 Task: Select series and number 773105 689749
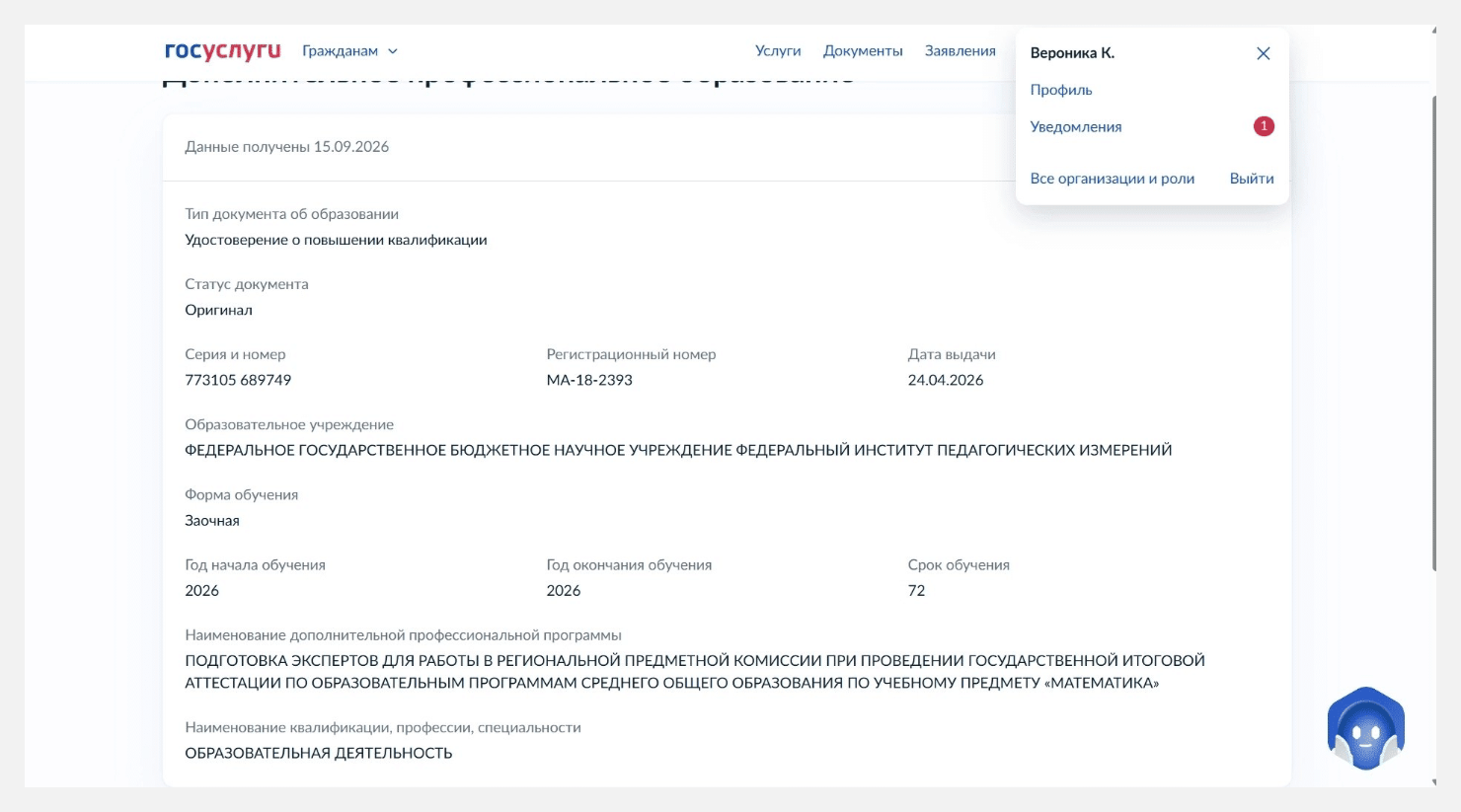coord(238,380)
